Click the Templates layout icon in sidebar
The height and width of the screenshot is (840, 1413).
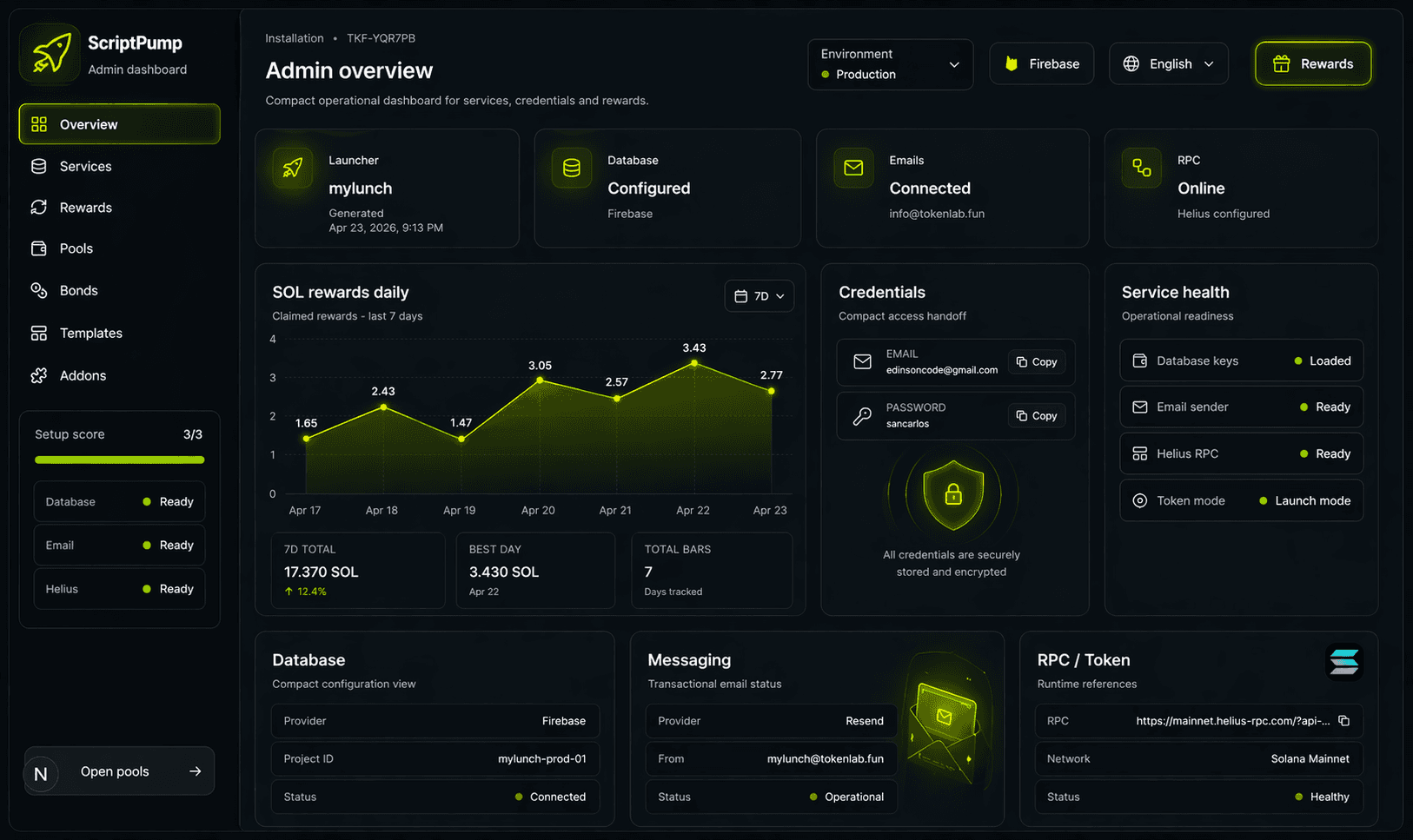[x=39, y=333]
